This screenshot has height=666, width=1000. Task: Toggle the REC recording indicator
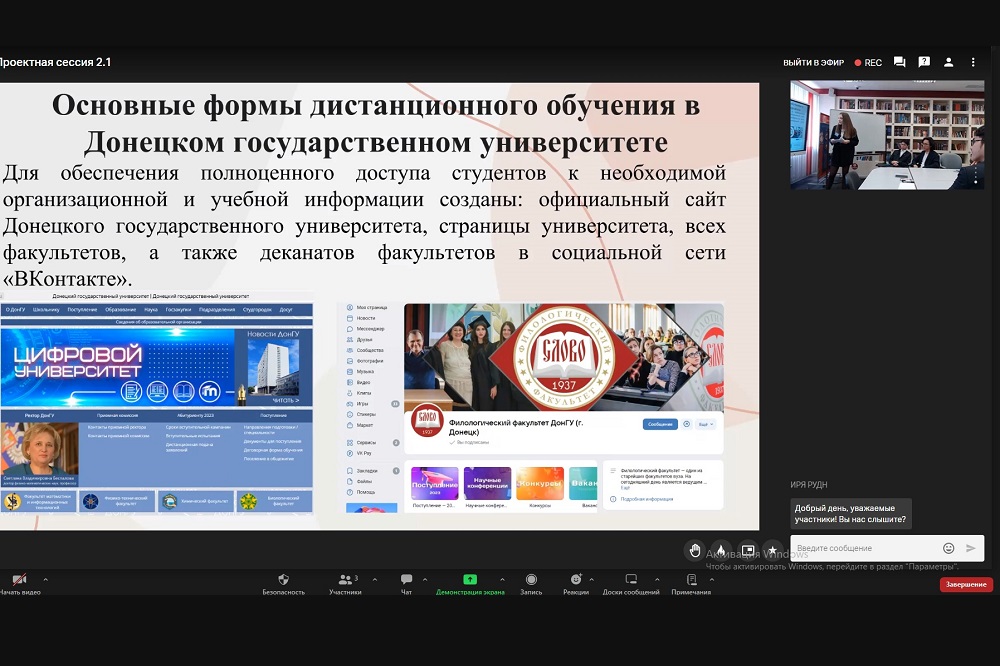867,62
